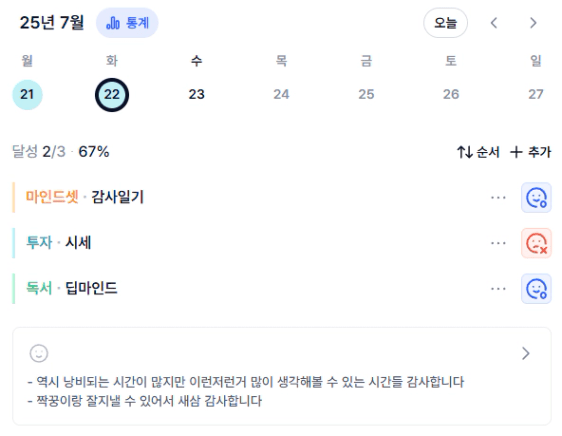This screenshot has height=436, width=562.
Task: Pick a mood on diary smiley icon
Action: point(39,354)
